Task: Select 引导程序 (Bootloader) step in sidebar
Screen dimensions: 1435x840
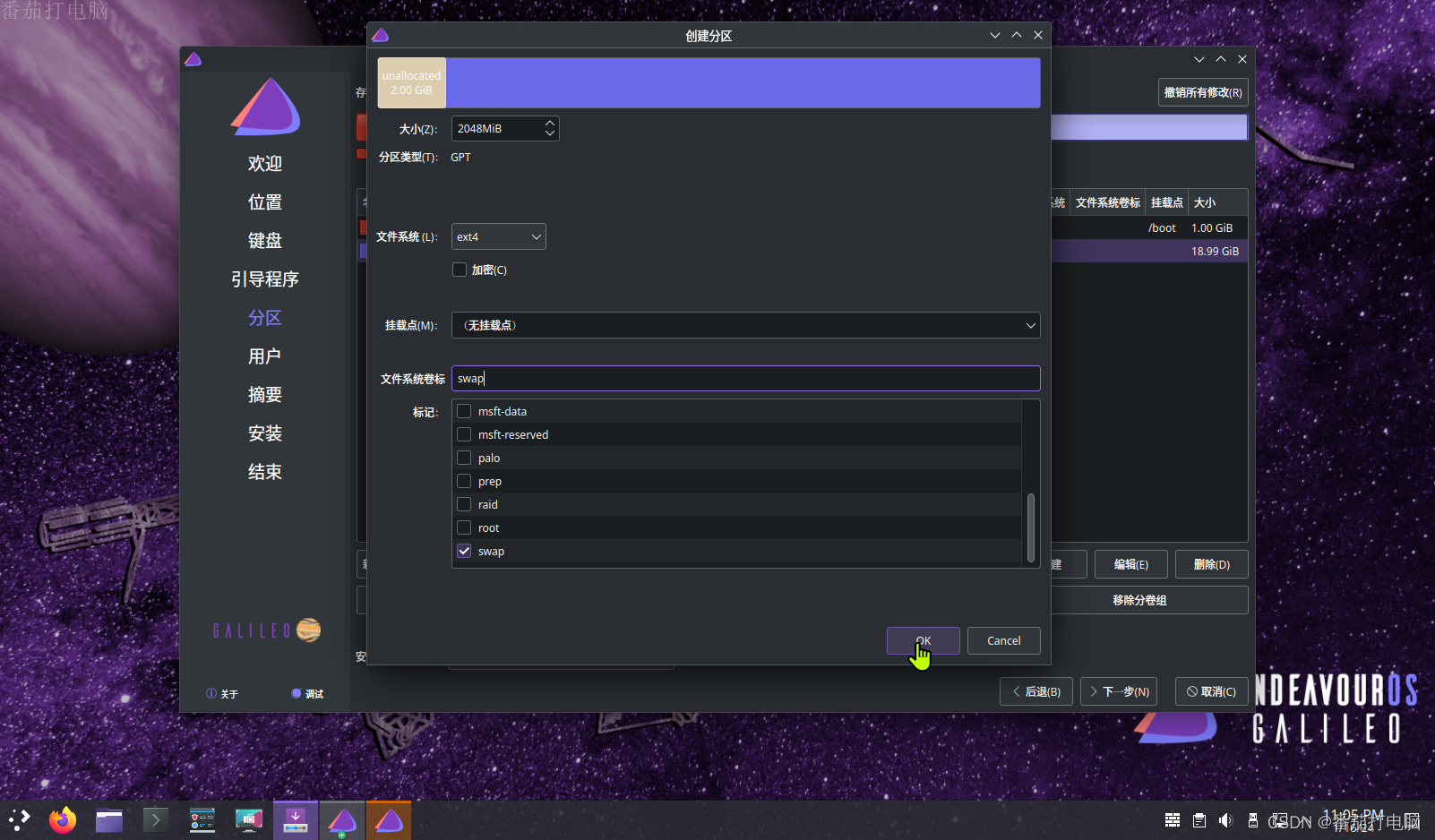Action: click(265, 279)
